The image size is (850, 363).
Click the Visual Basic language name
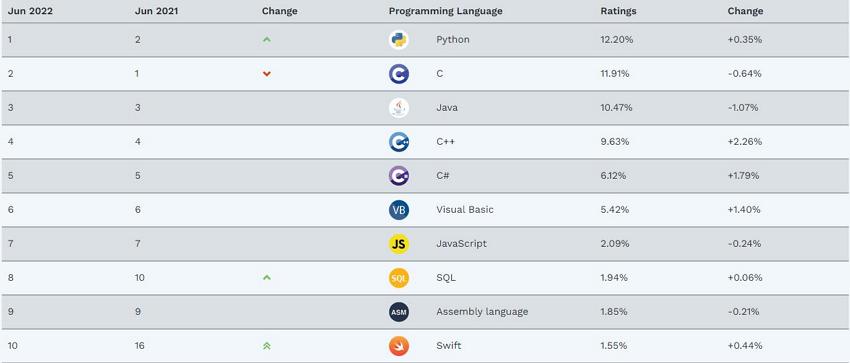(x=465, y=210)
